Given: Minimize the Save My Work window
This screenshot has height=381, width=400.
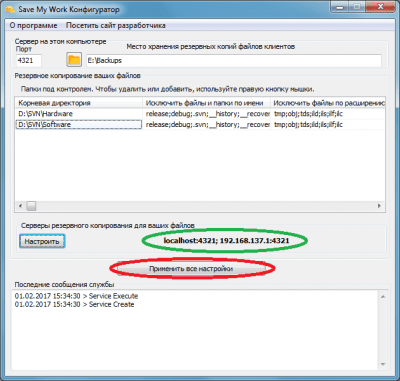Looking at the screenshot, I should click(339, 7).
